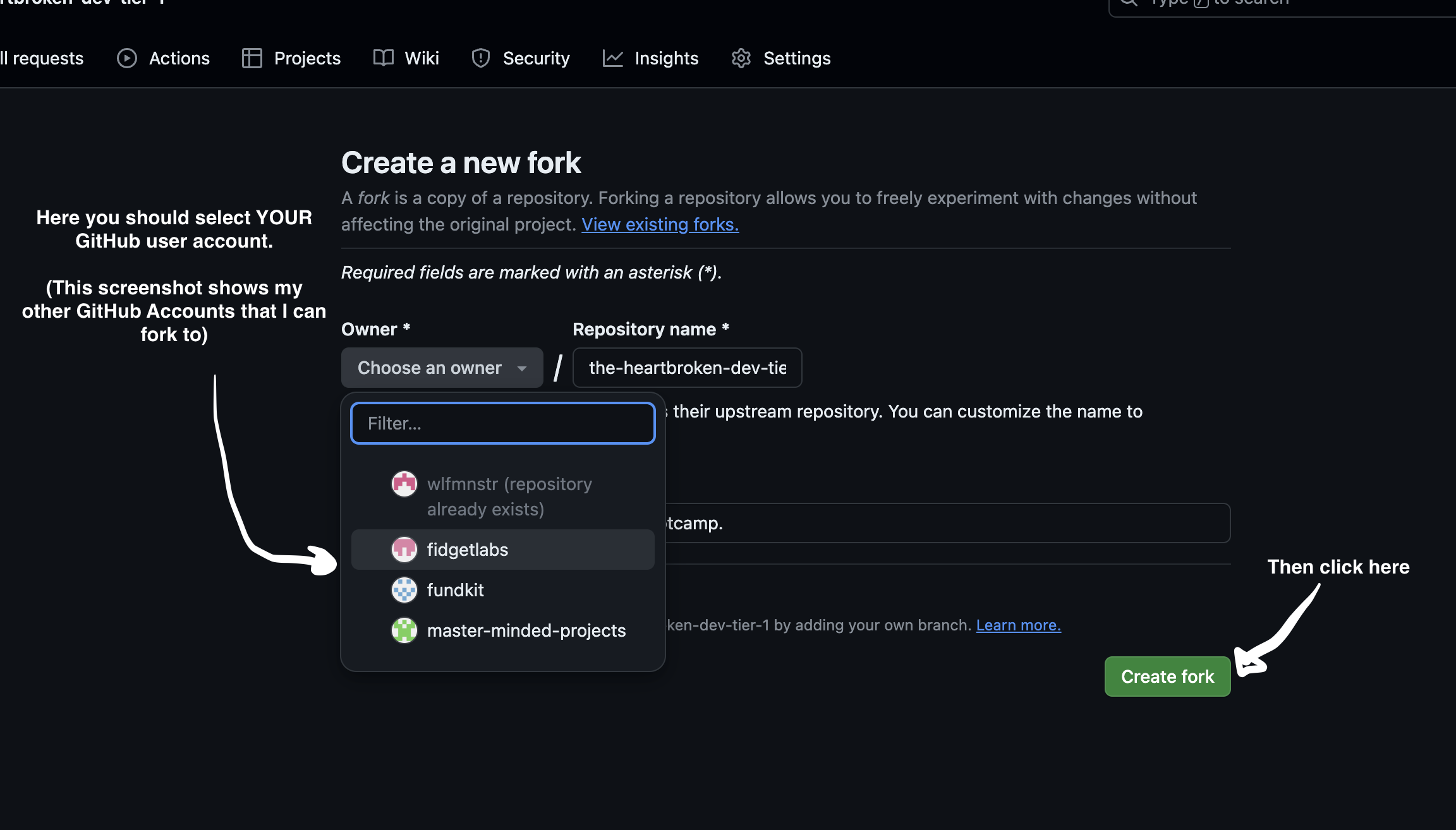Click the Owner field label
The image size is (1456, 830).
click(376, 329)
